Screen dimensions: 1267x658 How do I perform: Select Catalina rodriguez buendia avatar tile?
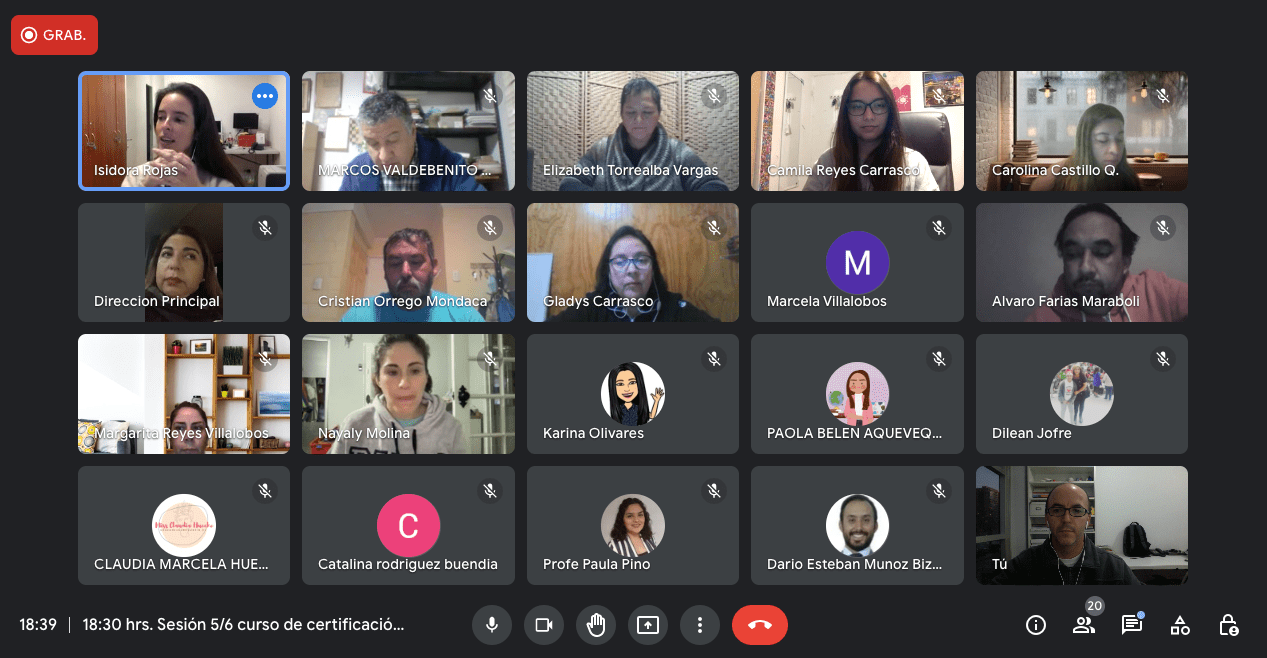point(408,525)
